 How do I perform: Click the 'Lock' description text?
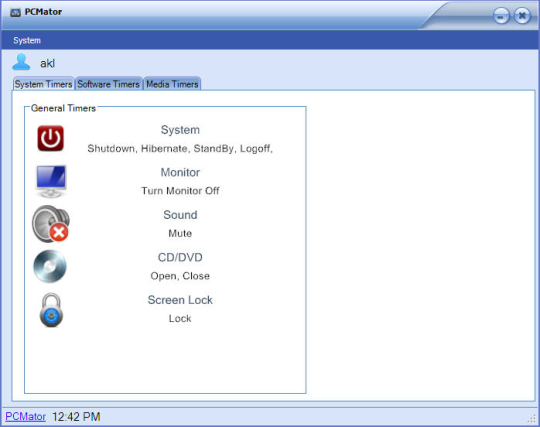click(180, 319)
